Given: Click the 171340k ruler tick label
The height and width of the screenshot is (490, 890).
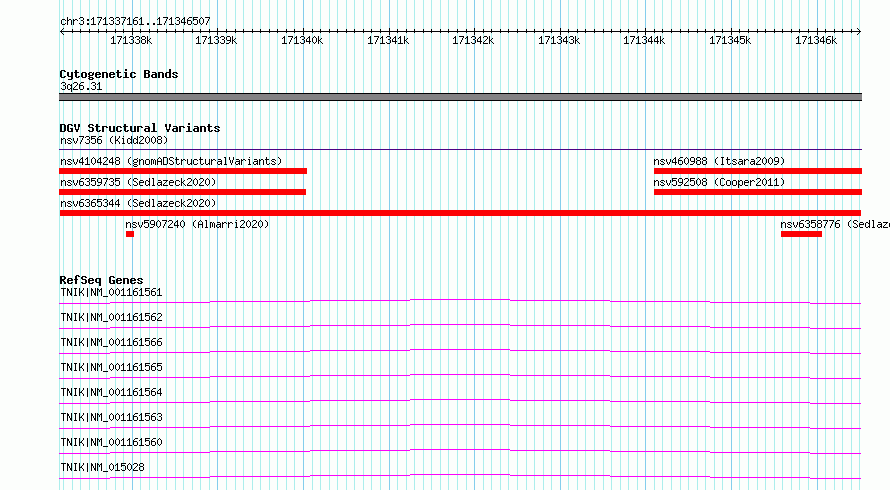Looking at the screenshot, I should tap(302, 40).
